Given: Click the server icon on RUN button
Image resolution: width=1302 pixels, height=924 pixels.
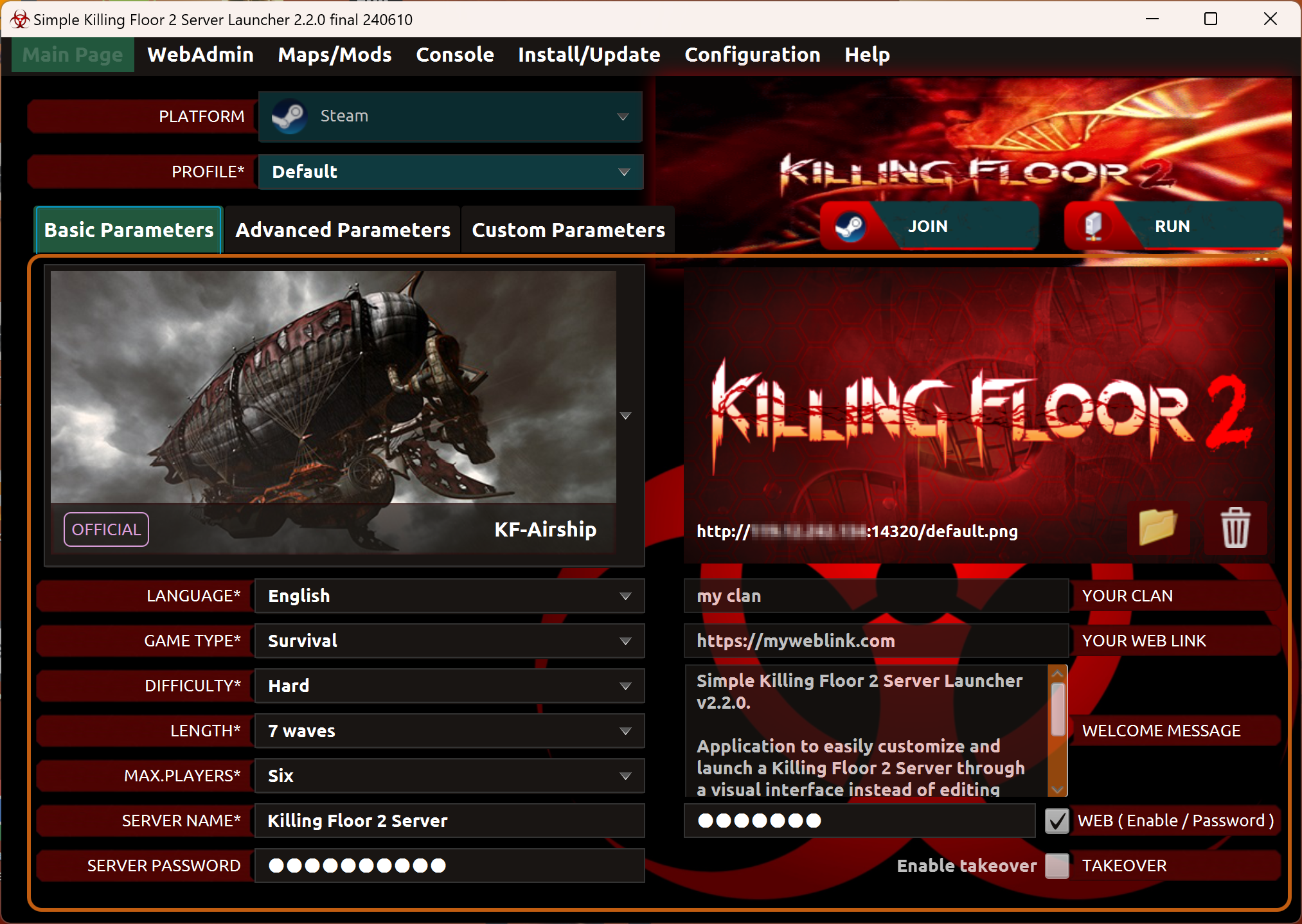Looking at the screenshot, I should [x=1093, y=227].
